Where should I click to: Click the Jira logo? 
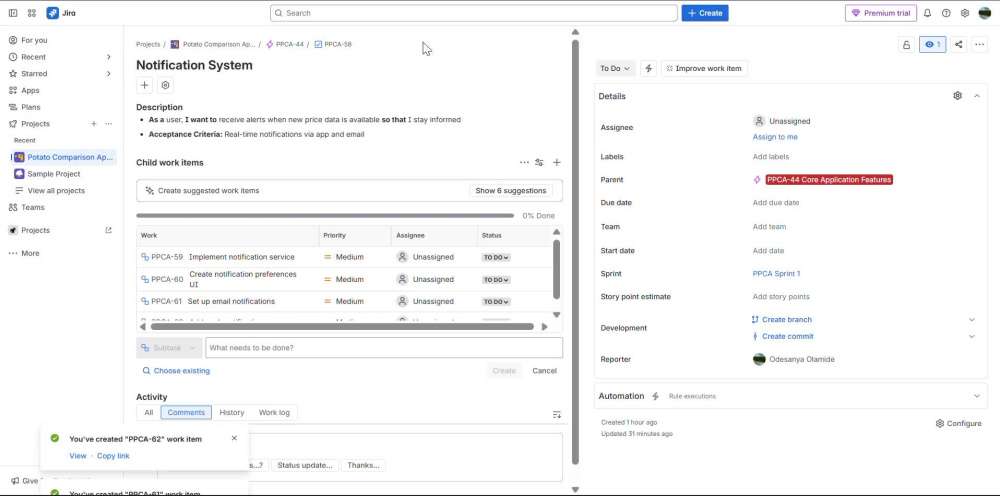tap(61, 13)
